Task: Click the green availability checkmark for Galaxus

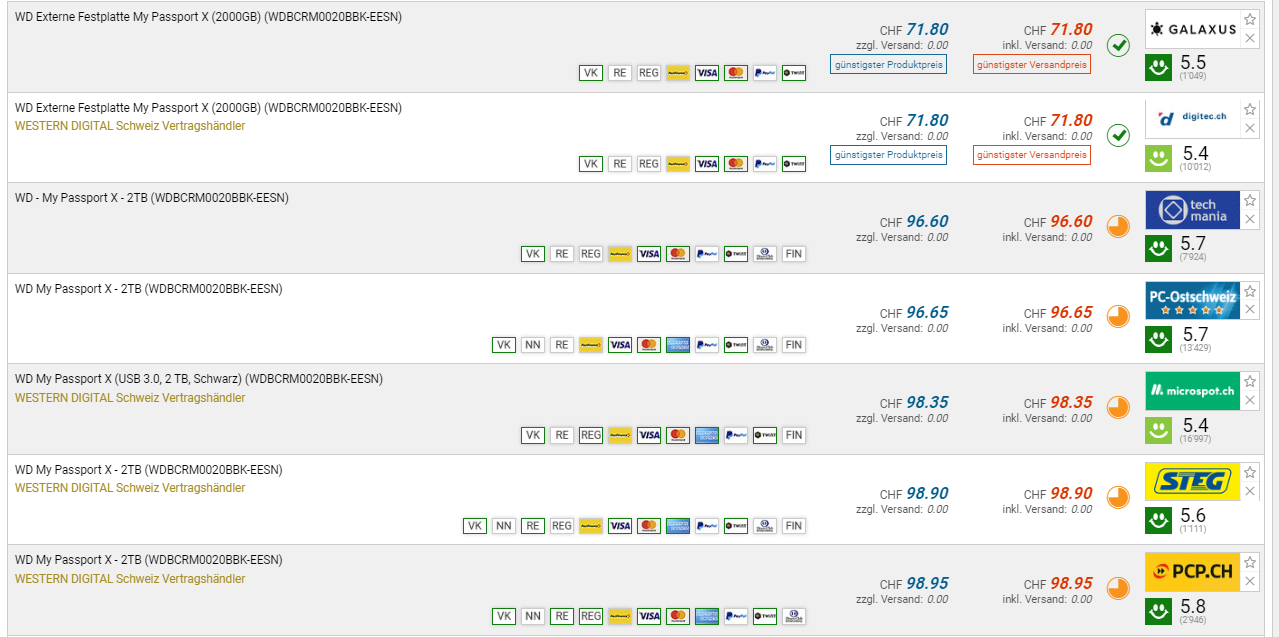Action: 1118,45
